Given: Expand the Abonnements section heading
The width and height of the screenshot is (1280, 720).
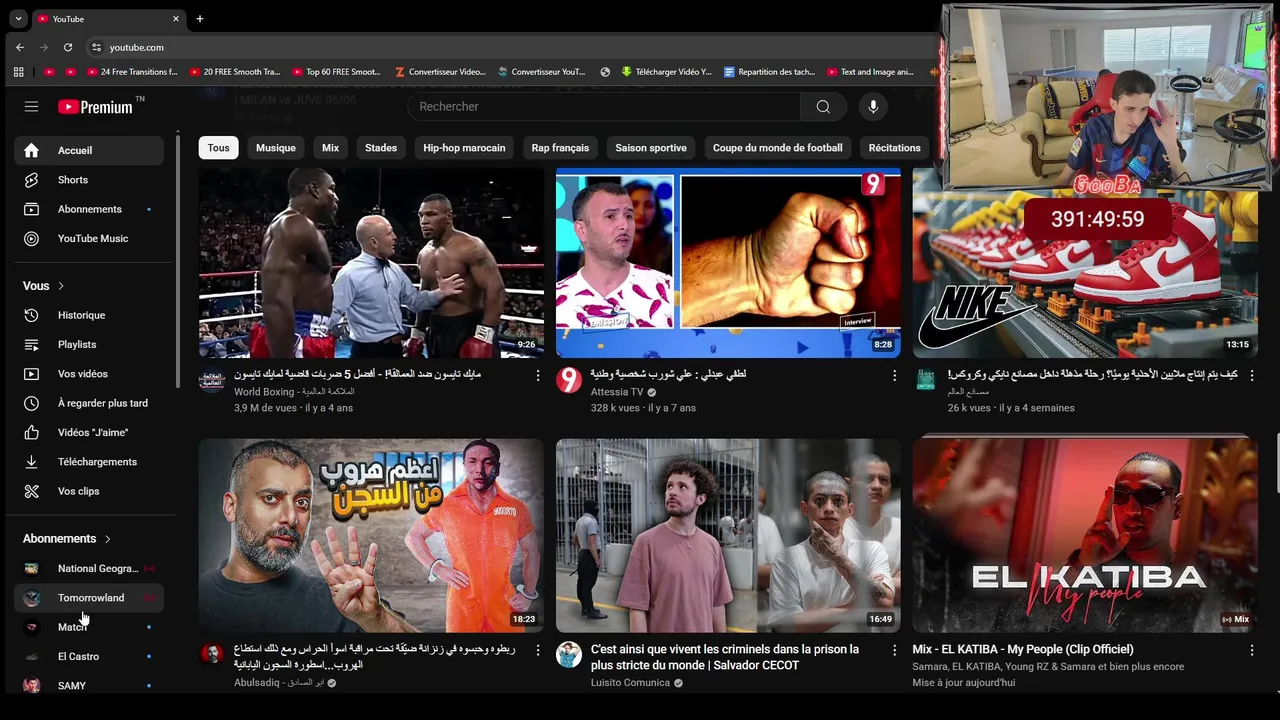Looking at the screenshot, I should coord(67,538).
